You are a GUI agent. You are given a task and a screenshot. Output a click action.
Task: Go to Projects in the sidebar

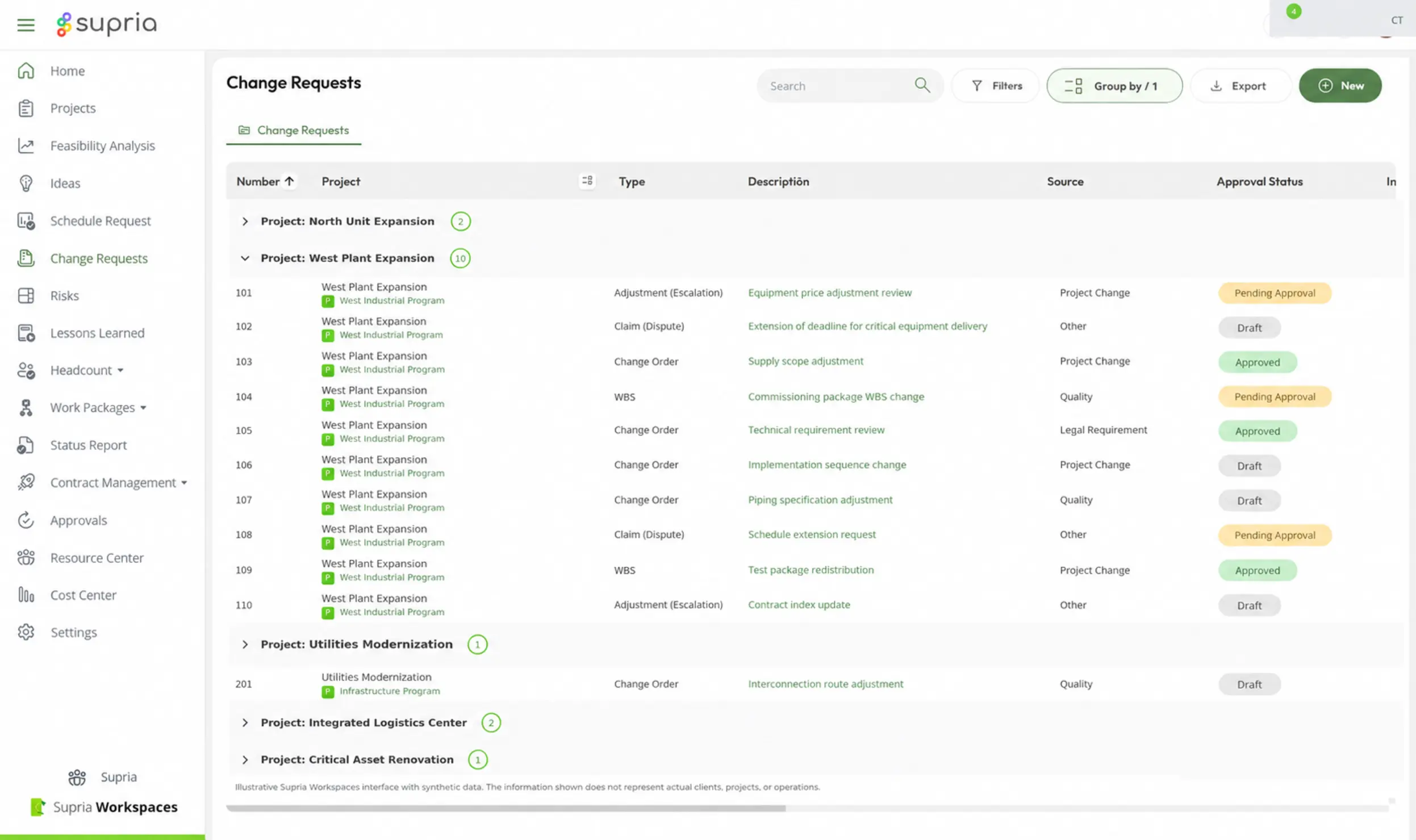[x=73, y=108]
